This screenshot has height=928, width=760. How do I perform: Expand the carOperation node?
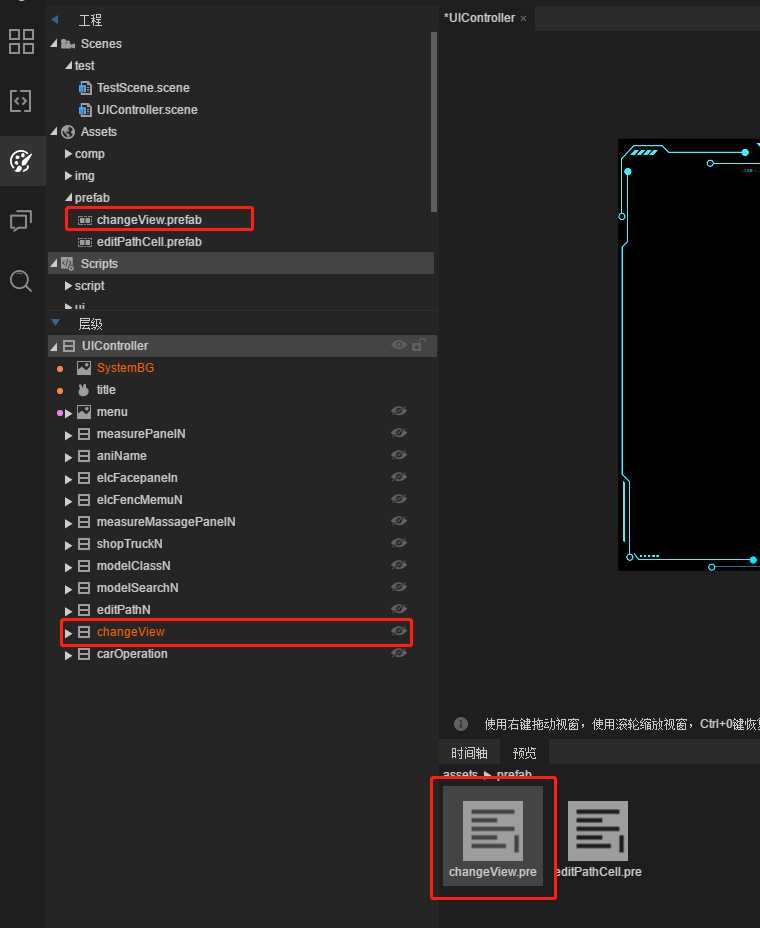click(69, 655)
